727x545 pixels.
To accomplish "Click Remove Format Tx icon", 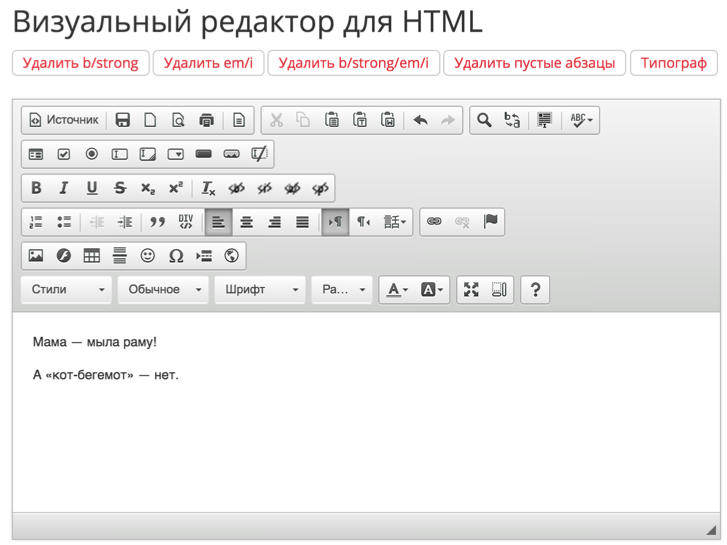I will [208, 188].
